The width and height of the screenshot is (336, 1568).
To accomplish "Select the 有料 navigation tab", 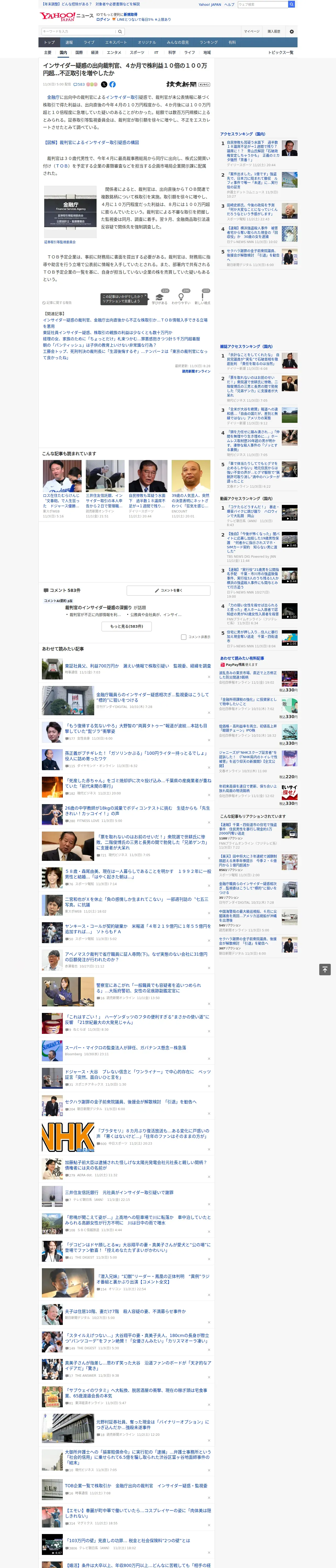I will tap(232, 43).
